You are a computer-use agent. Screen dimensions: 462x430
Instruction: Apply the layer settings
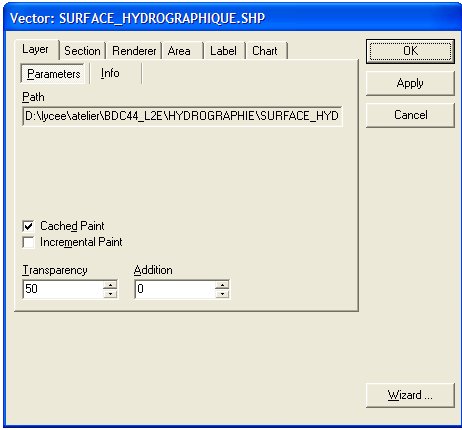coord(410,83)
